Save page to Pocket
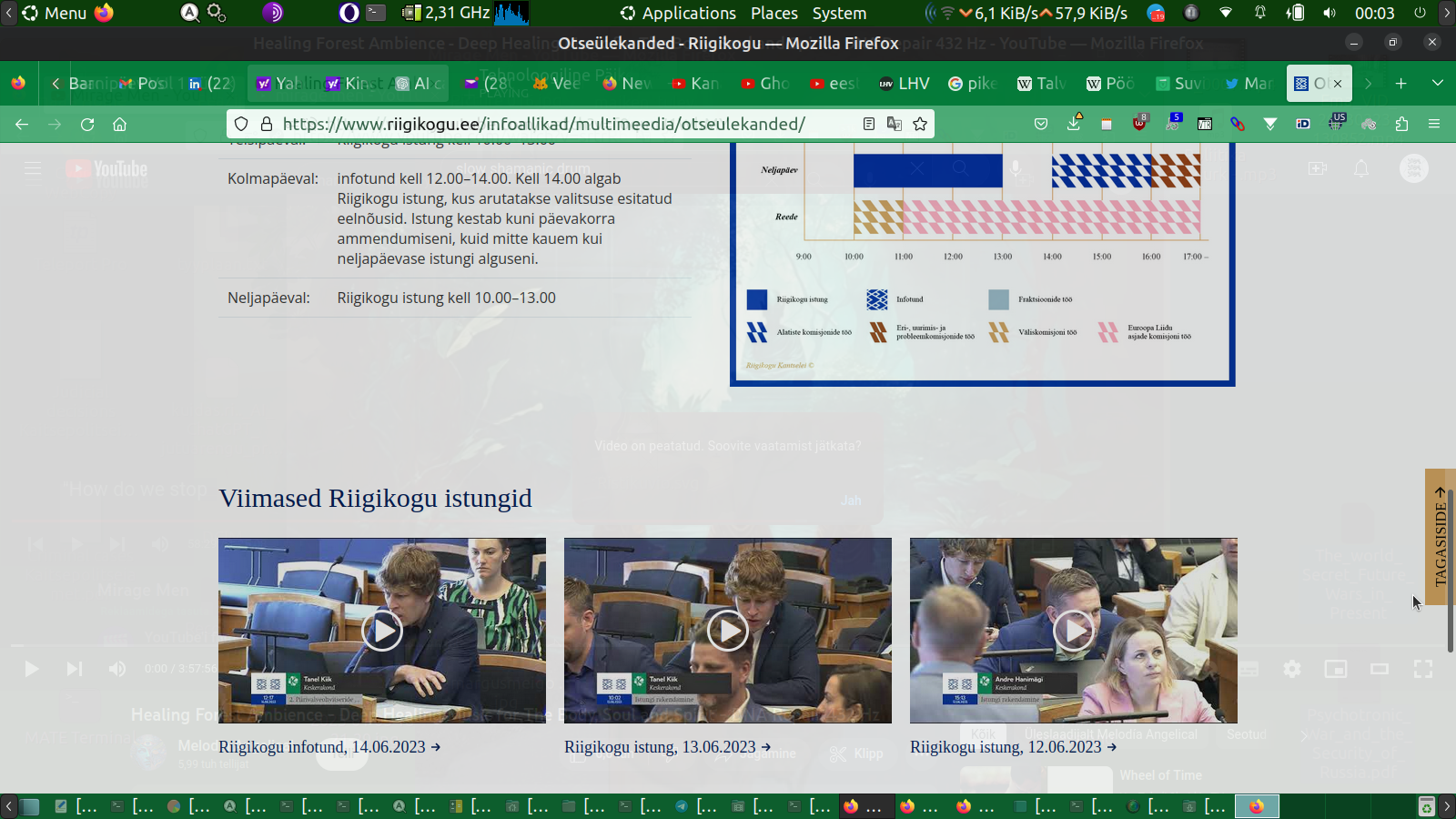This screenshot has width=1456, height=819. tap(1041, 124)
